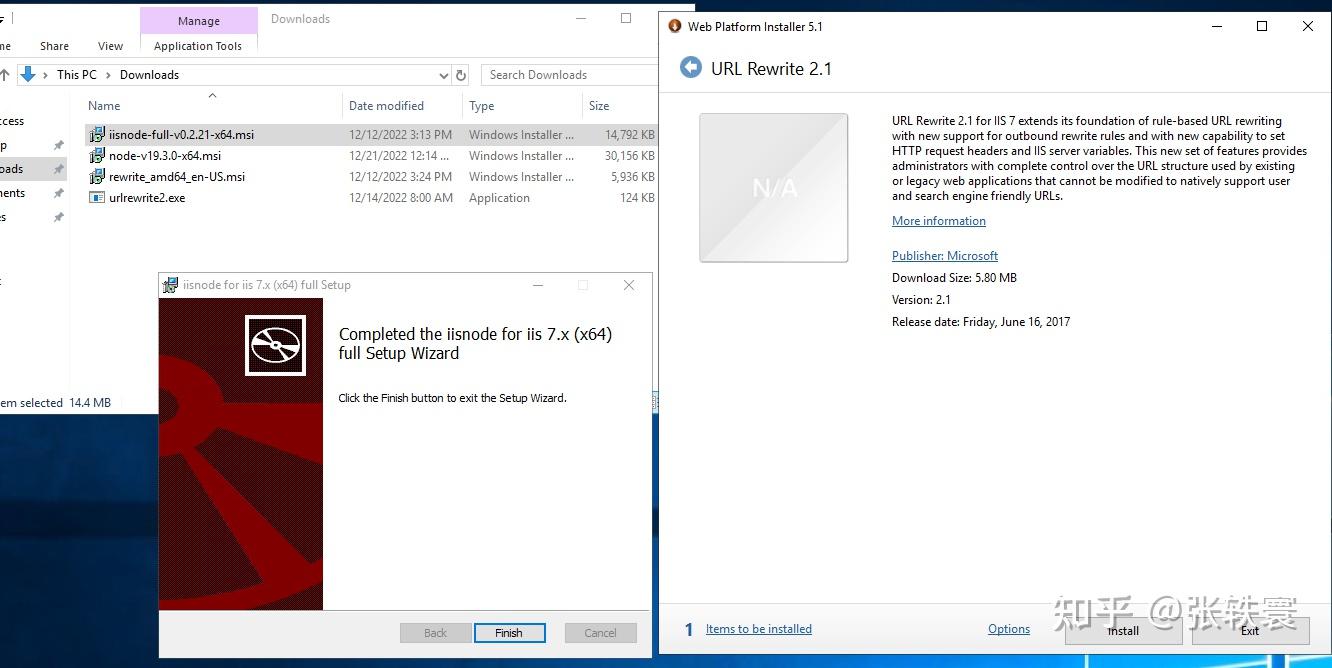Unpin the Downloads folder via its pin icon

[57, 169]
